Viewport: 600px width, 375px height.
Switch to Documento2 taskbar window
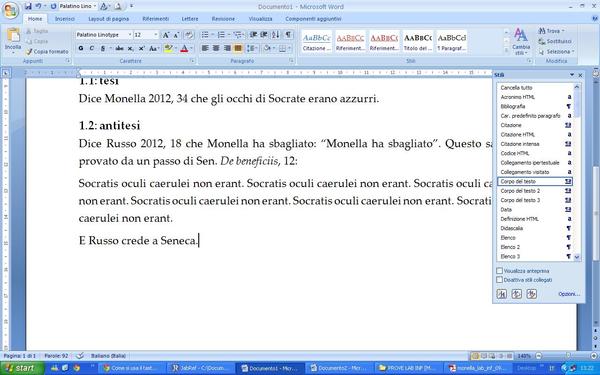coord(338,368)
